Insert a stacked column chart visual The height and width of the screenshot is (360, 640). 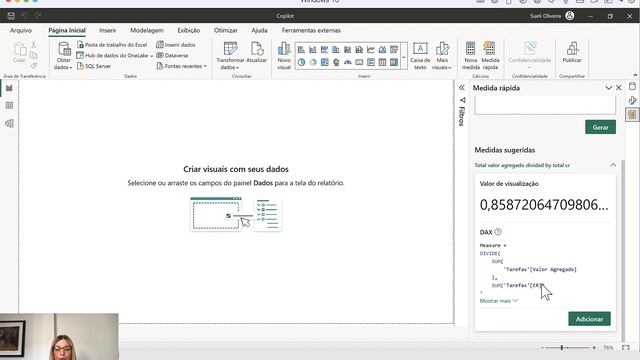pos(313,50)
